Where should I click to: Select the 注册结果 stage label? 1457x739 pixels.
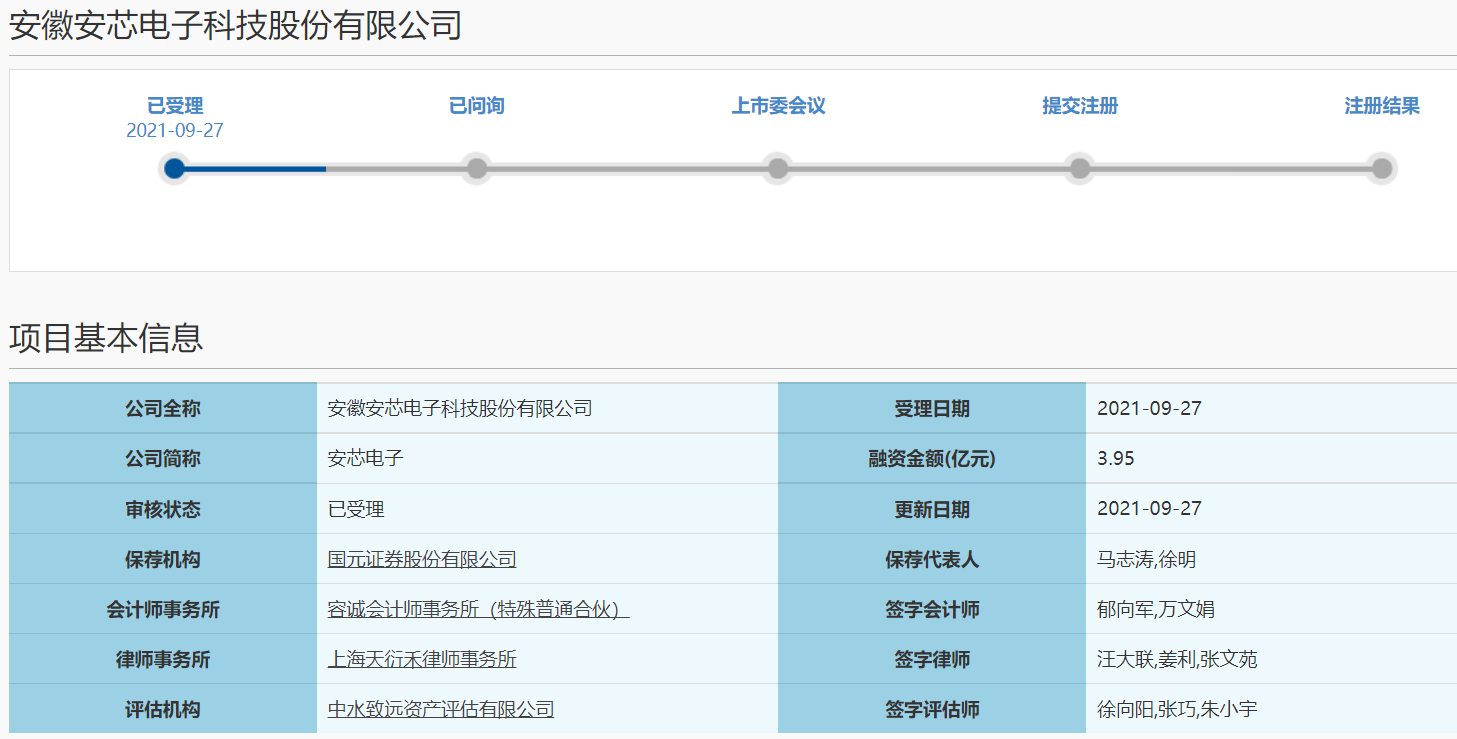[x=1382, y=106]
